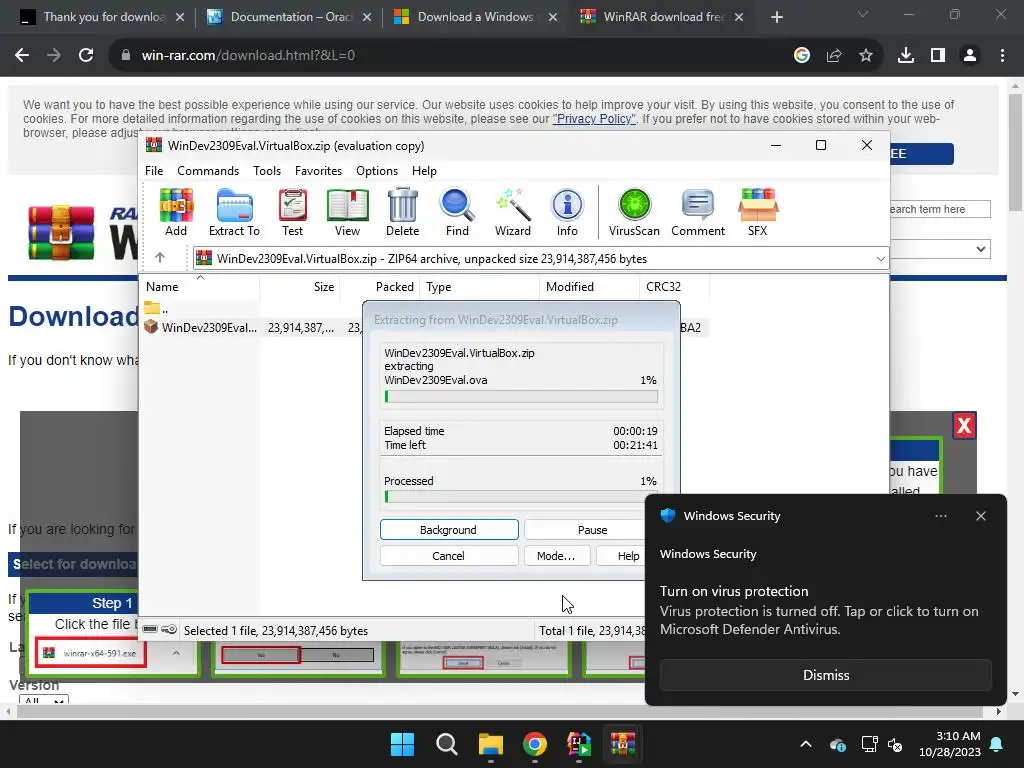Click the Help button in extraction dialog
The height and width of the screenshot is (768, 1024).
621,556
